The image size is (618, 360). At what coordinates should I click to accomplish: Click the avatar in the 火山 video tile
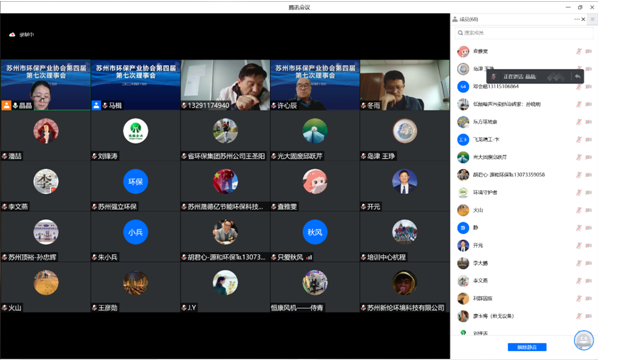(46, 282)
